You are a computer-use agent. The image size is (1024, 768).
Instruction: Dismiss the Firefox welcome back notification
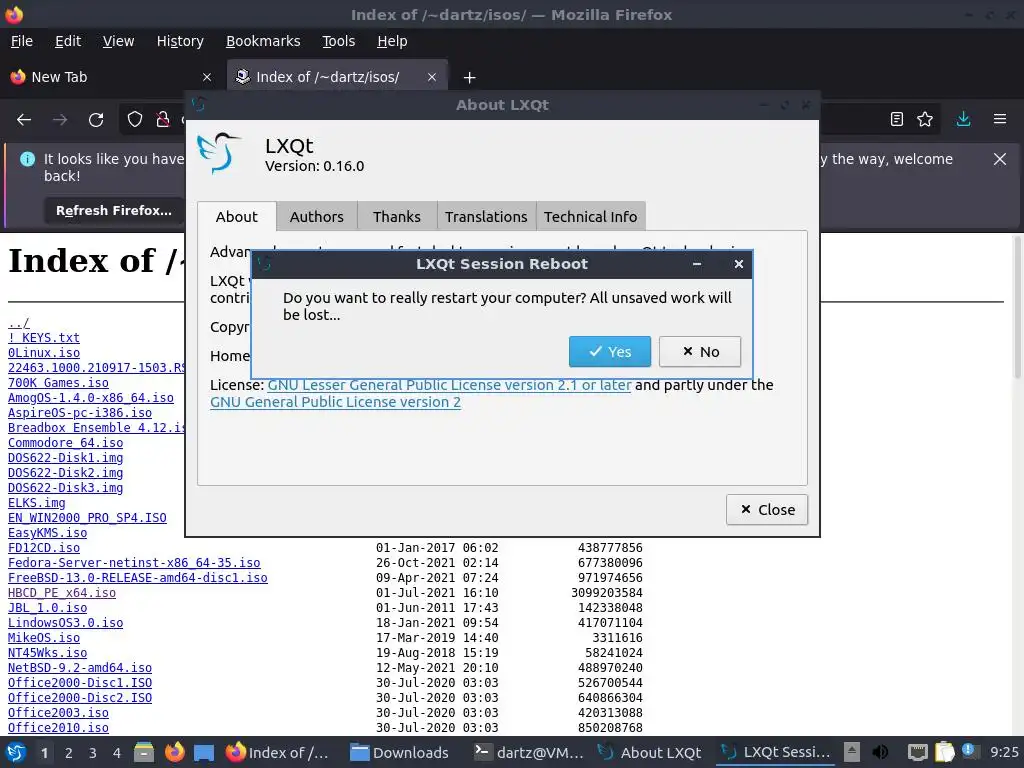pyautogui.click(x=1000, y=159)
